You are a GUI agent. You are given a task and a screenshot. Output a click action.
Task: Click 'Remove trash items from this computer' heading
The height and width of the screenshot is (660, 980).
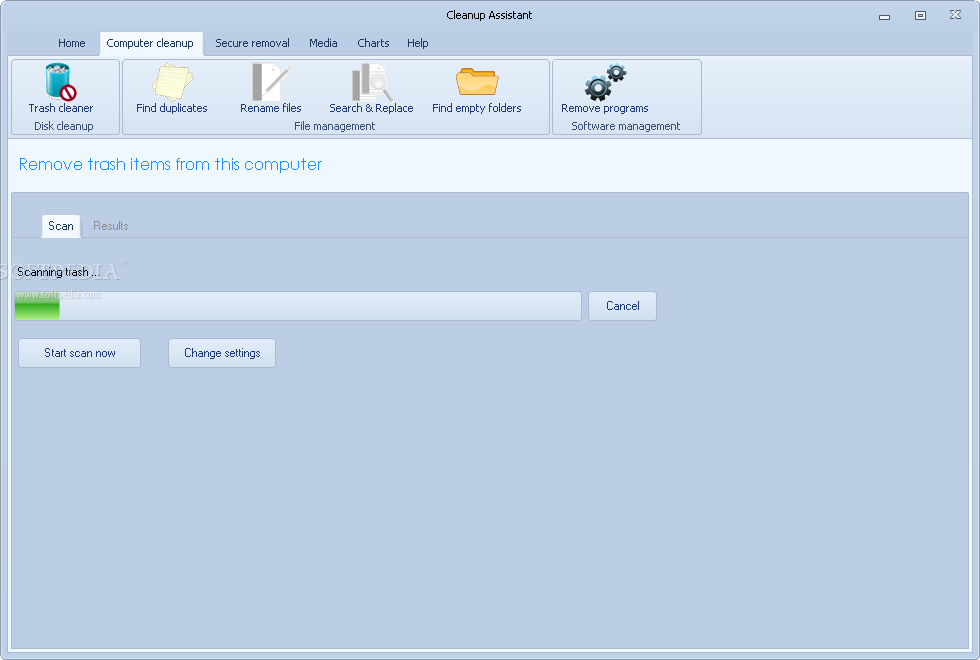(x=171, y=164)
